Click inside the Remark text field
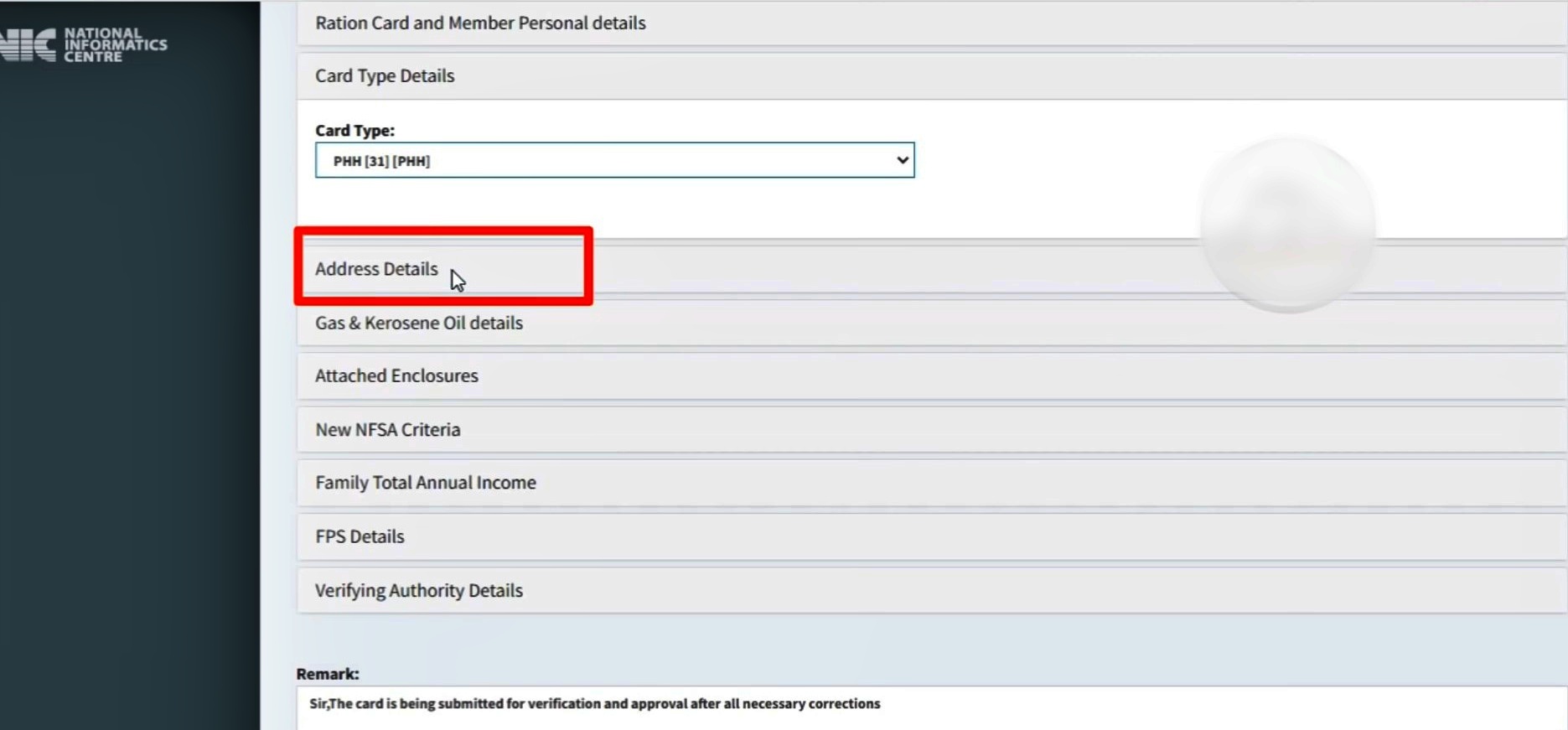This screenshot has height=730, width=1568. [x=932, y=708]
